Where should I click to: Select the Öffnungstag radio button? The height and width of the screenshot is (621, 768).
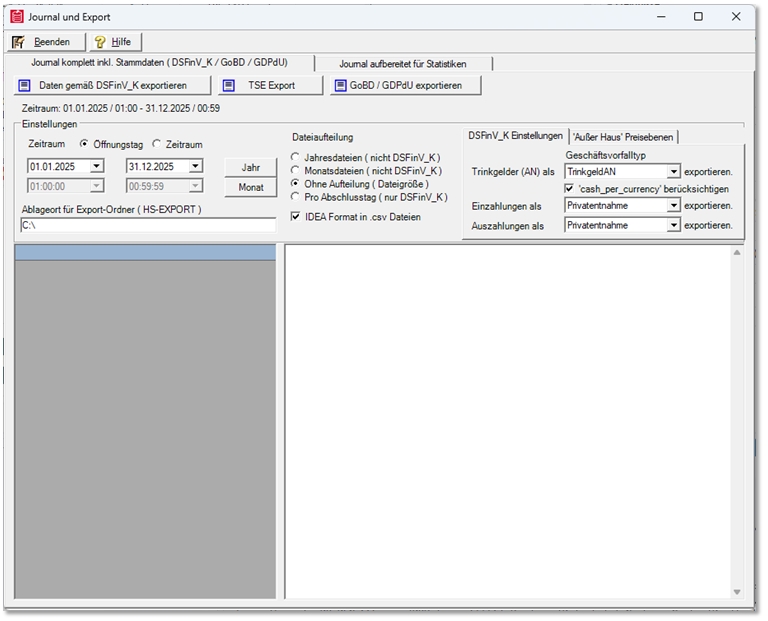(x=85, y=144)
